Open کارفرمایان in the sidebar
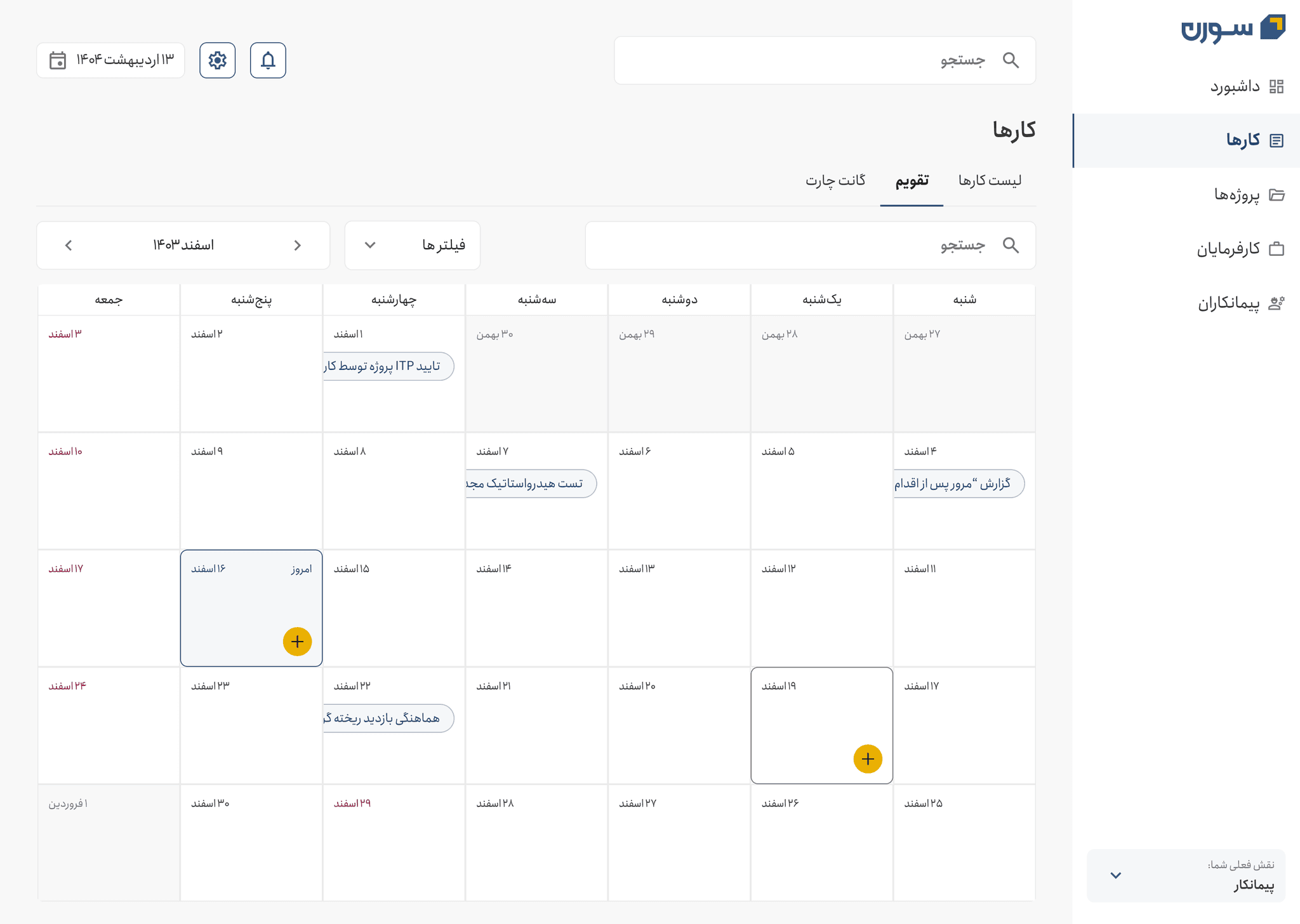The image size is (1300, 924). tap(1228, 249)
